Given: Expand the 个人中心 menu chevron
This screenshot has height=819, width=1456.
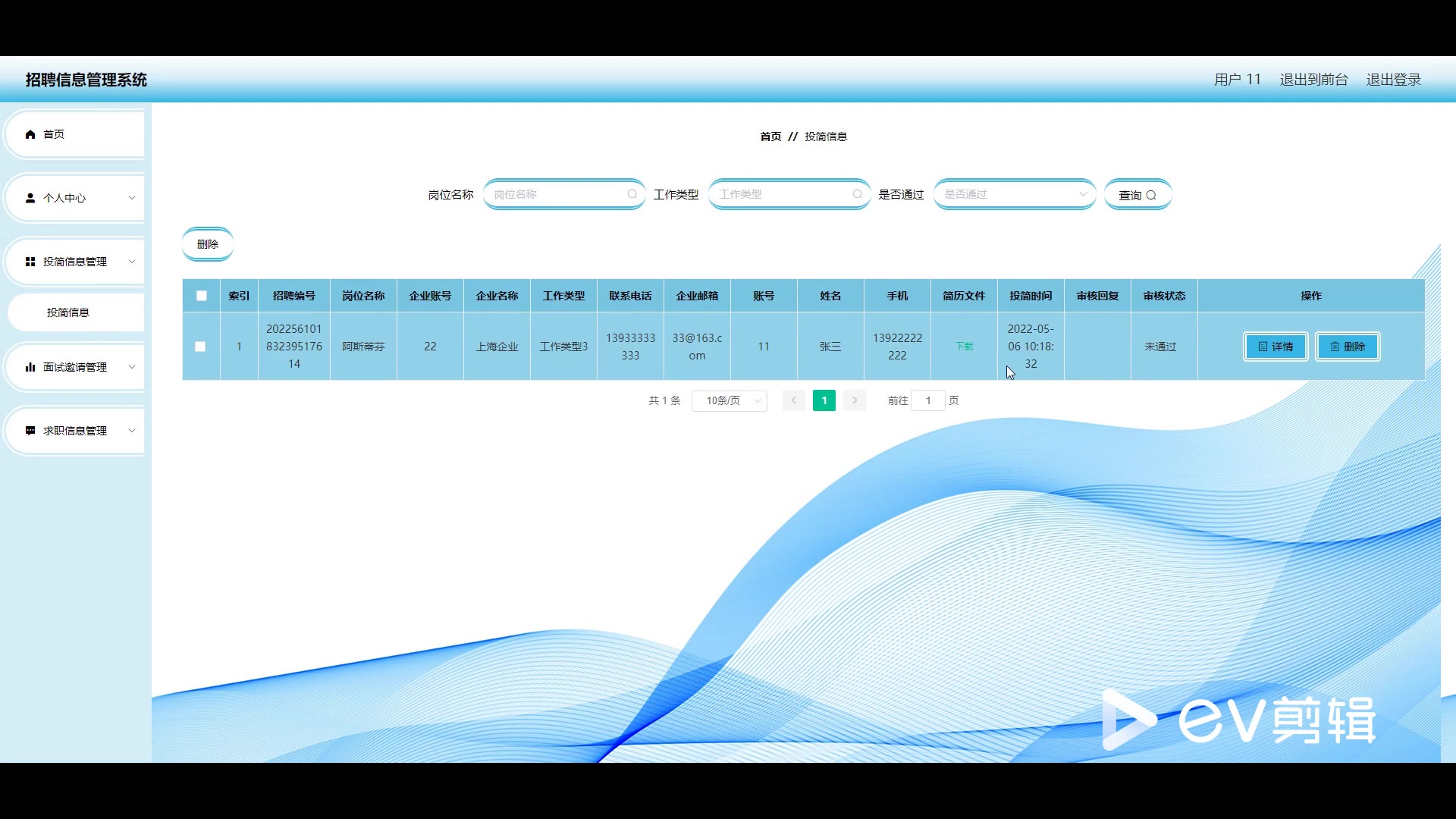Looking at the screenshot, I should pos(132,198).
